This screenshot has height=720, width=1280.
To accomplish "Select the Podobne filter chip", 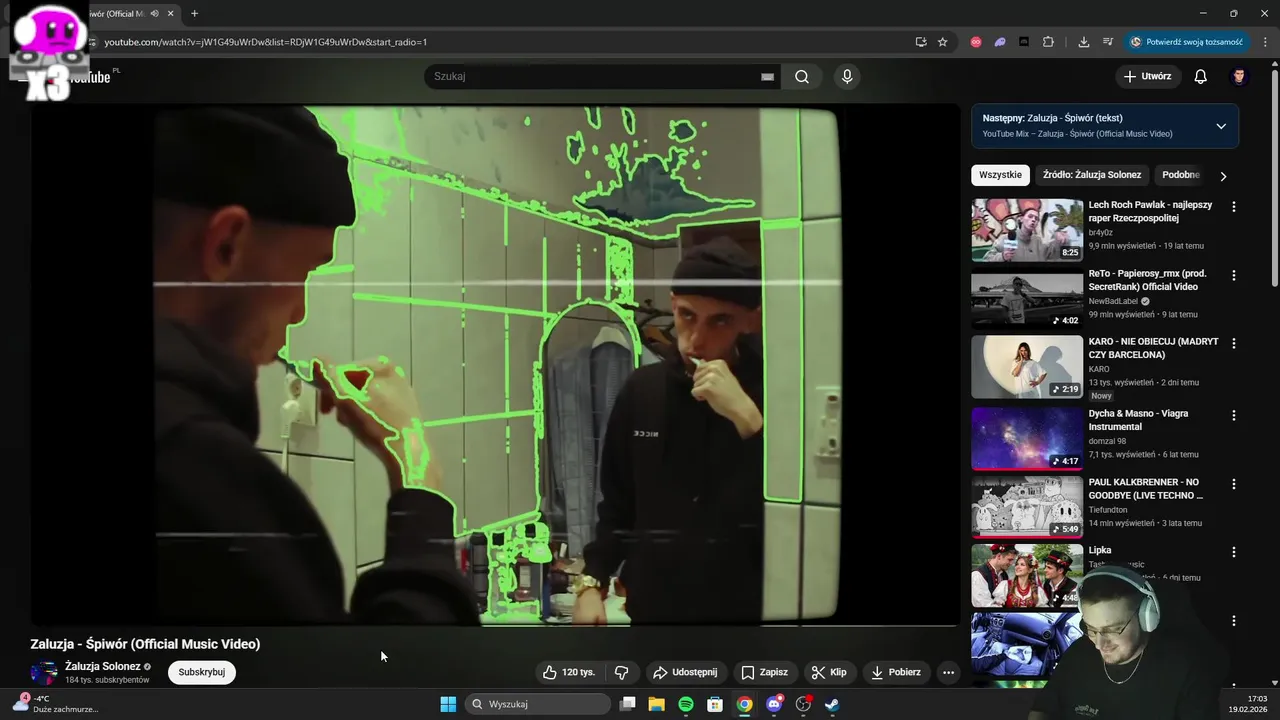I will point(1180,175).
